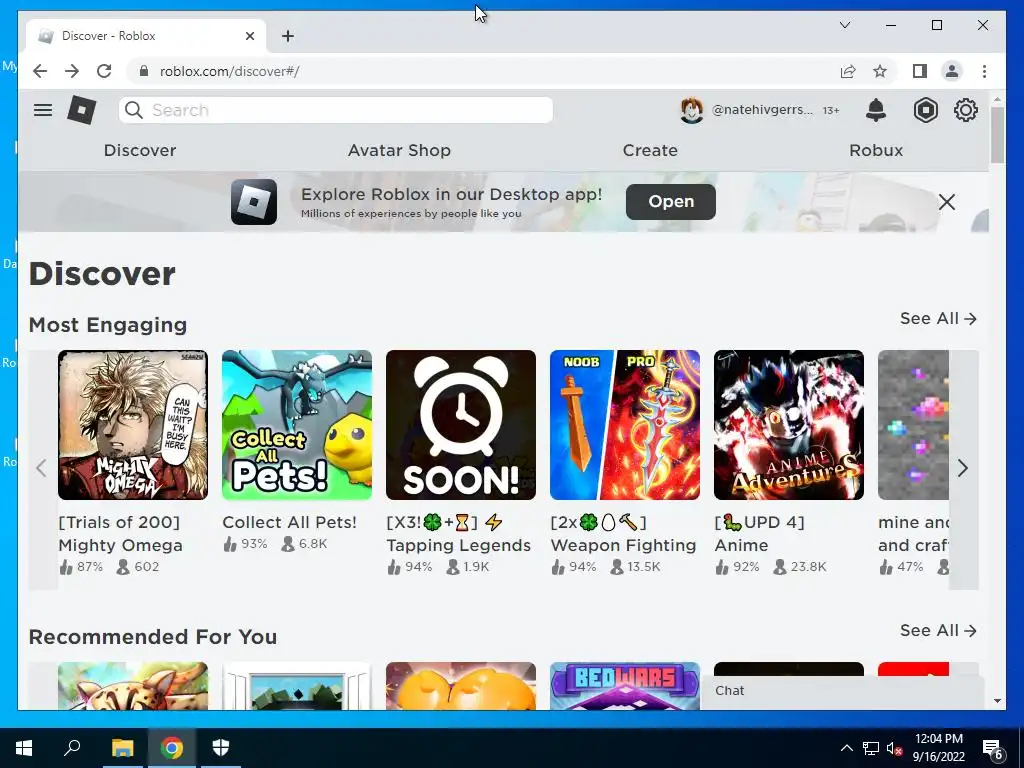Image resolution: width=1024 pixels, height=768 pixels.
Task: Open the Collect All Pets! thumbnail
Action: coord(297,425)
